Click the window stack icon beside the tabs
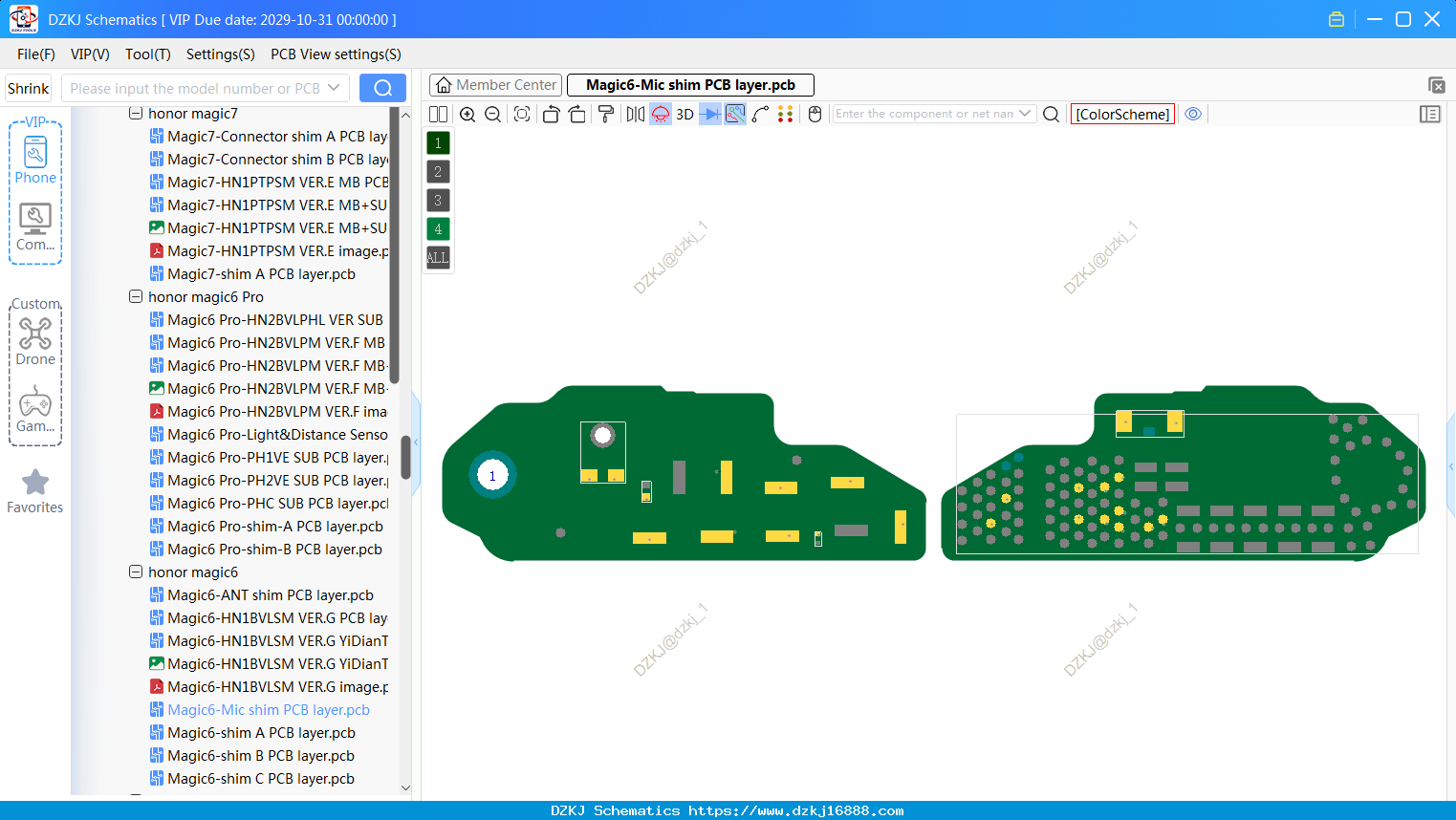 coord(1436,86)
